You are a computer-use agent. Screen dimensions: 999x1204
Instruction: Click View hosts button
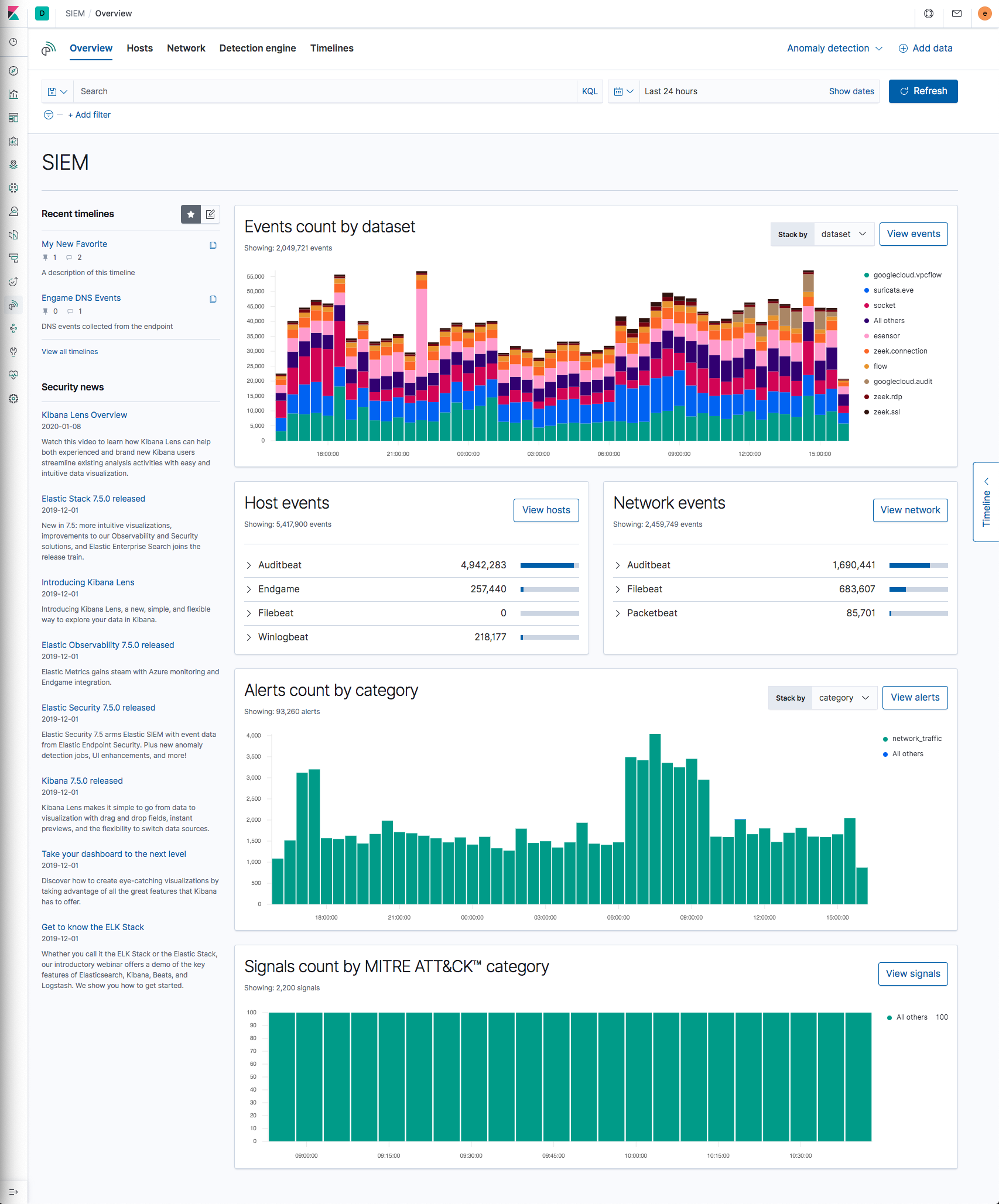546,510
